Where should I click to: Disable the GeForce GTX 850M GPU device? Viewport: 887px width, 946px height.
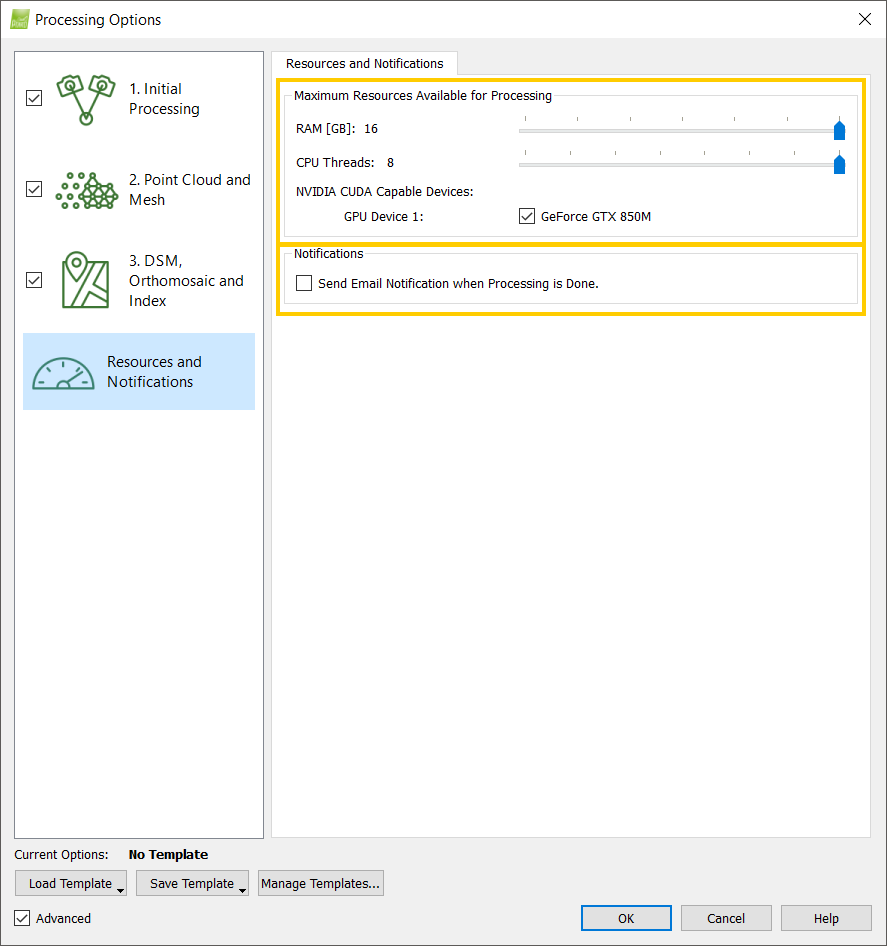pyautogui.click(x=527, y=216)
